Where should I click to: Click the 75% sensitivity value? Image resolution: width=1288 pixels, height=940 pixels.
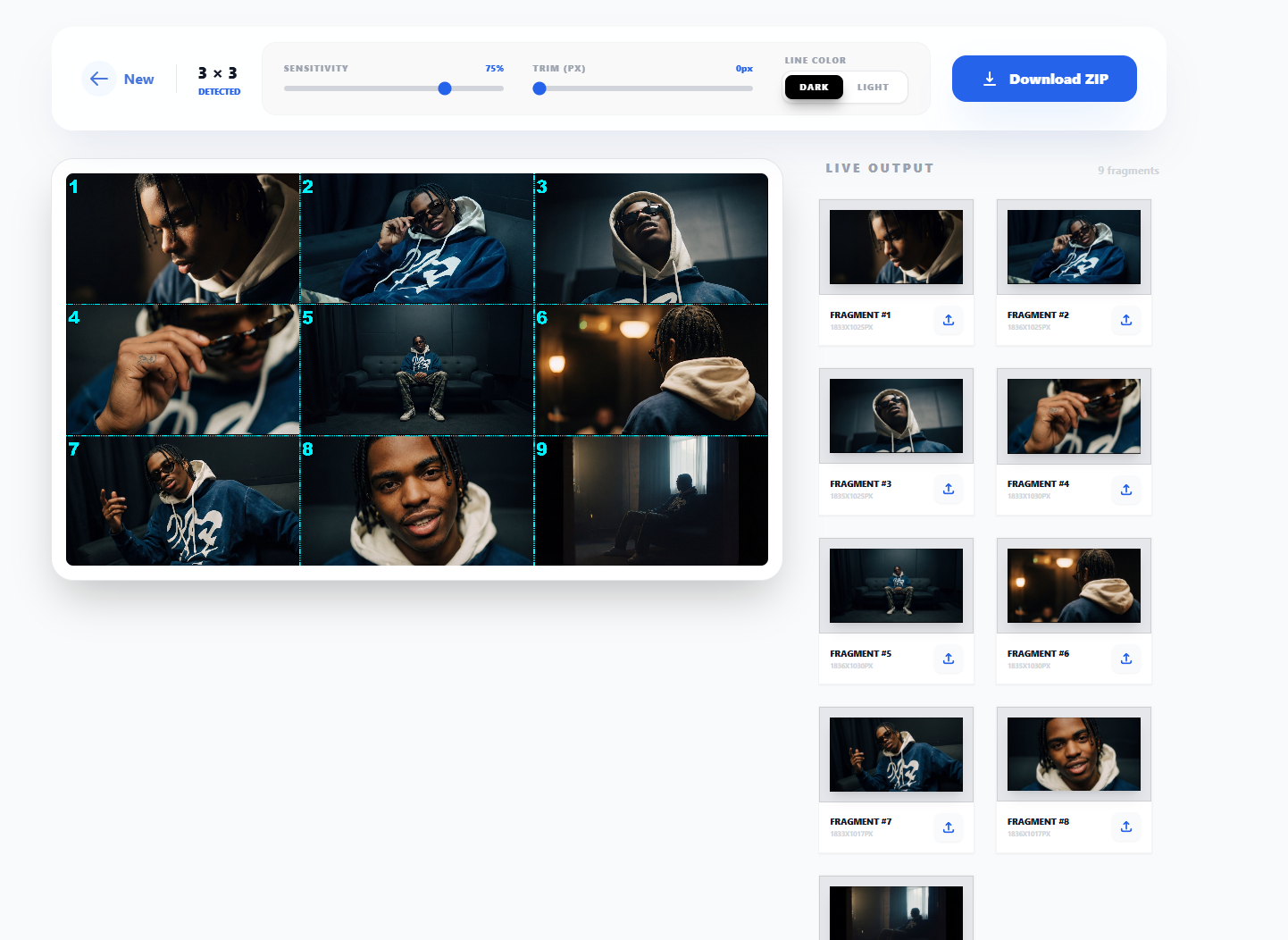(494, 68)
